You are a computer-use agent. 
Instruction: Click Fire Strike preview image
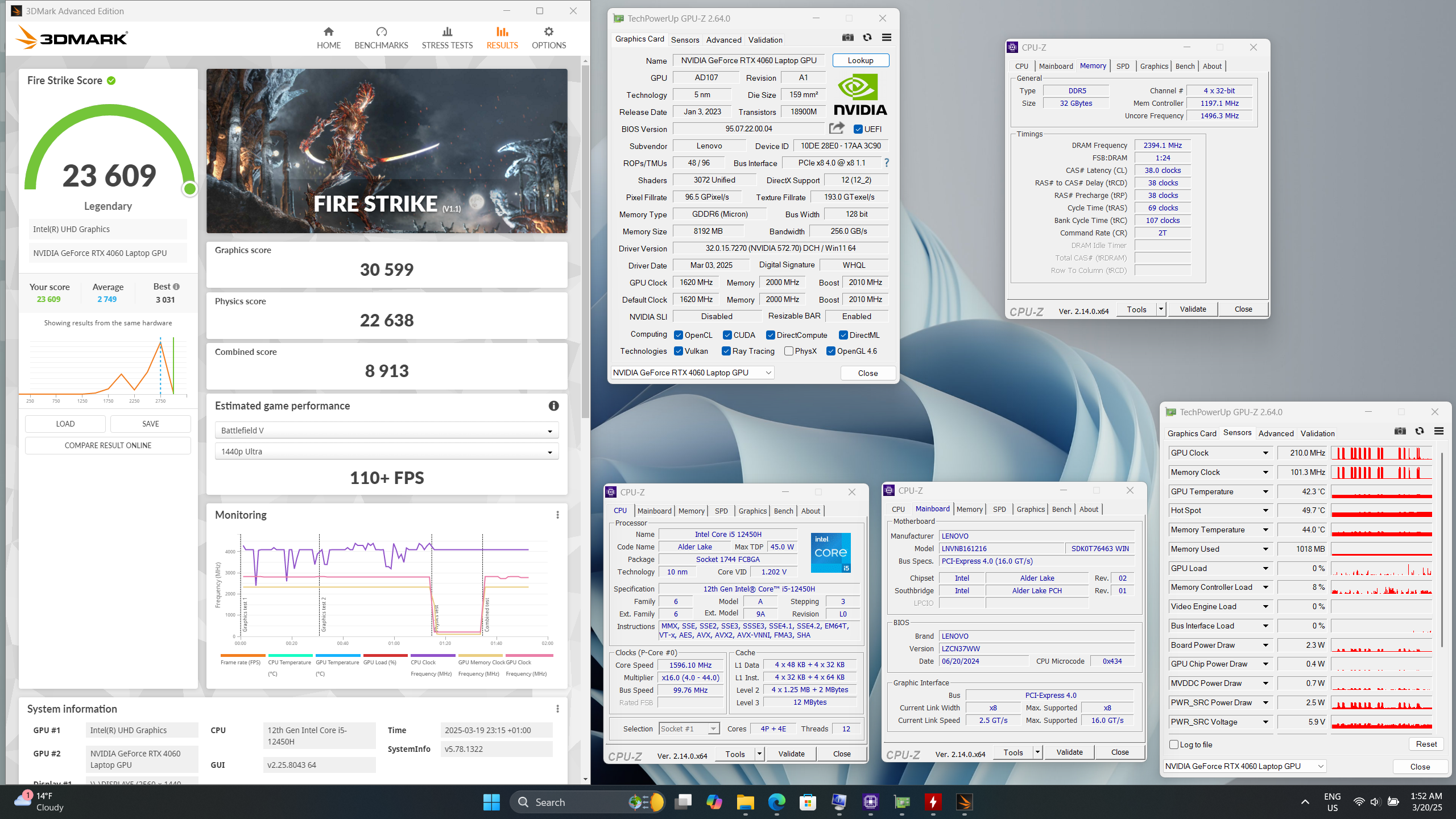pyautogui.click(x=387, y=151)
